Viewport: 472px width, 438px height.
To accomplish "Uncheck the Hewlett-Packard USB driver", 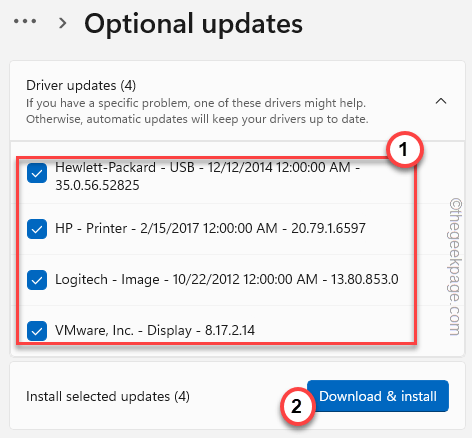I will 37,173.
